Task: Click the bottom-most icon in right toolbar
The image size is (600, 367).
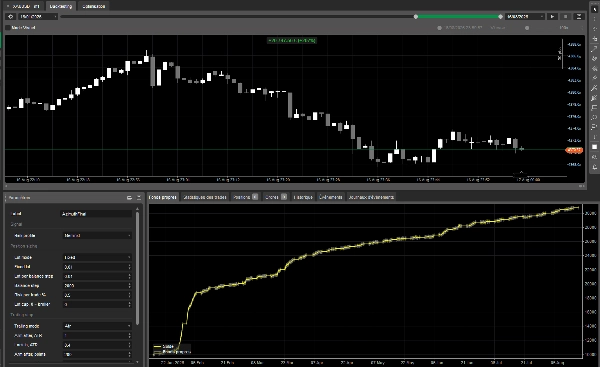Action: click(x=595, y=167)
